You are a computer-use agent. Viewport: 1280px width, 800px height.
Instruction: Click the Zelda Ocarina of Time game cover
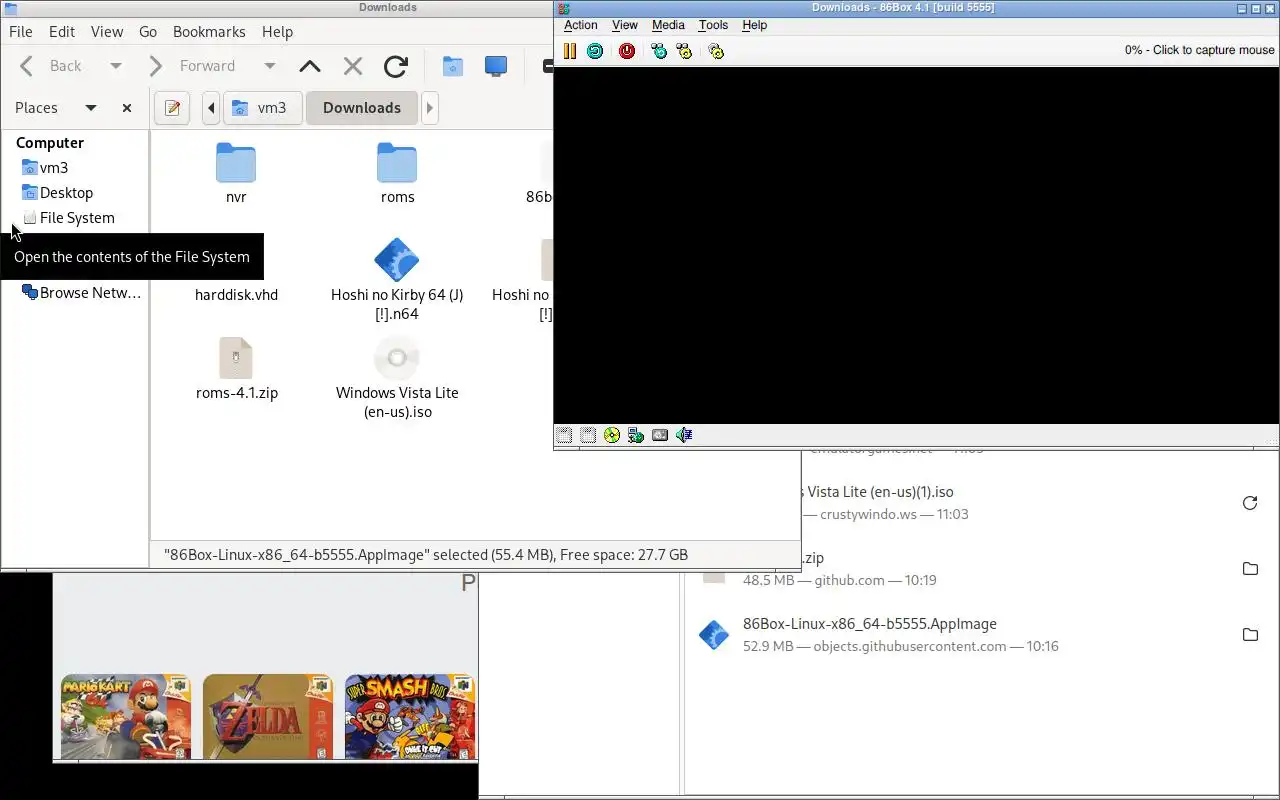(x=268, y=717)
